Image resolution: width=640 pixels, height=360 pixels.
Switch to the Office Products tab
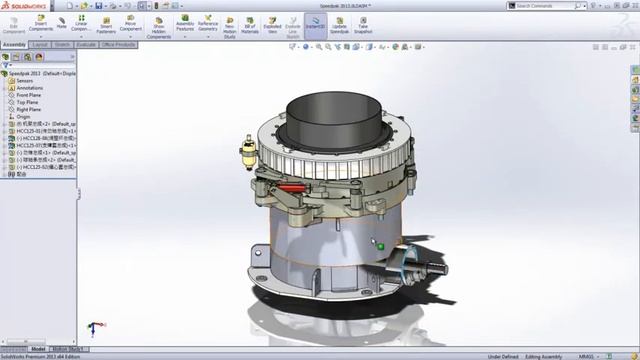(118, 44)
